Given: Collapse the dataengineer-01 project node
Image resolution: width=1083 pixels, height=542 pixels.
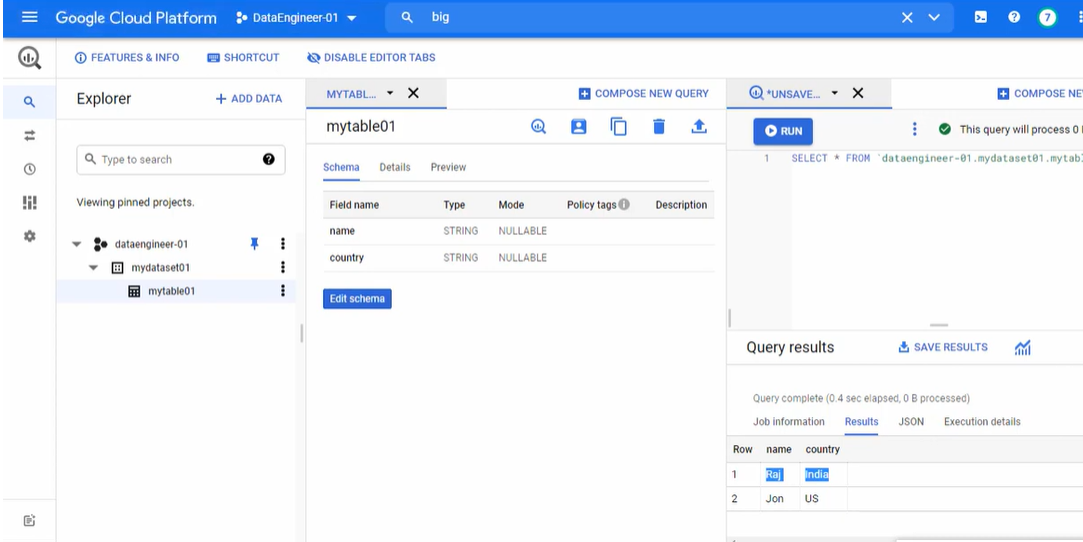Looking at the screenshot, I should 77,244.
